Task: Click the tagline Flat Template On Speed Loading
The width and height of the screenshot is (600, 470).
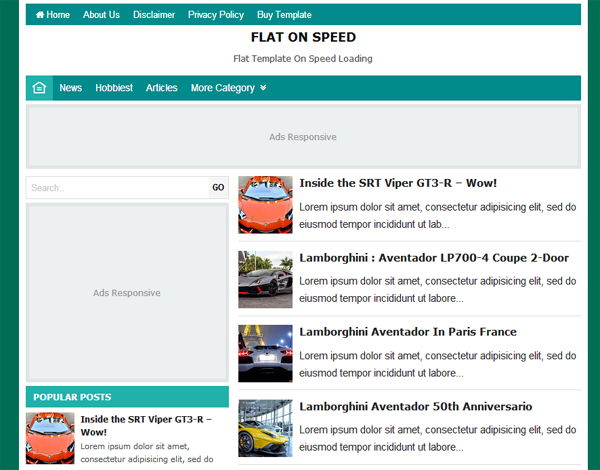Action: [303, 59]
